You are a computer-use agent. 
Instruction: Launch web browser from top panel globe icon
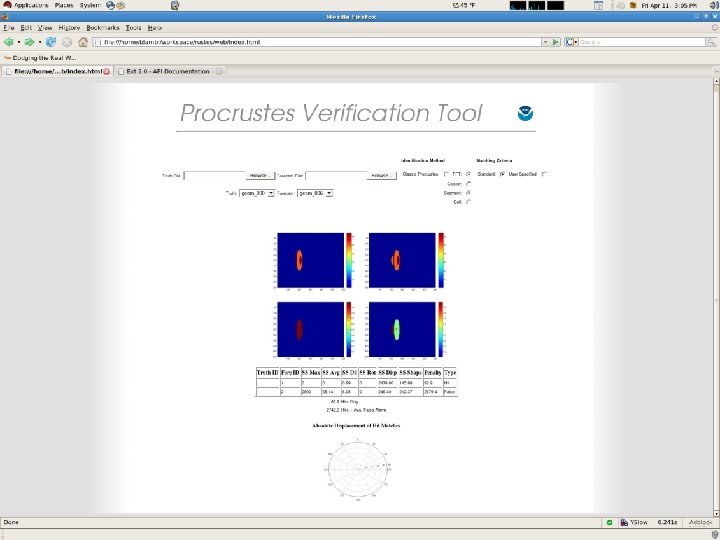click(110, 6)
